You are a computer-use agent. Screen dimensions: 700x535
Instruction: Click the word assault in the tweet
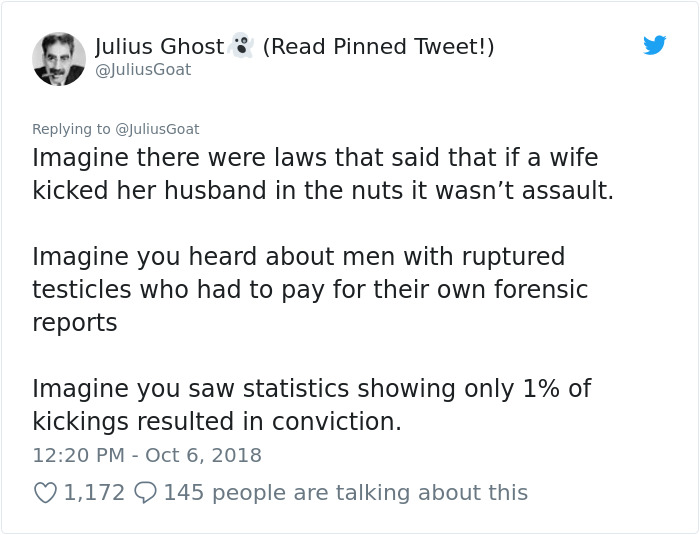coord(567,190)
